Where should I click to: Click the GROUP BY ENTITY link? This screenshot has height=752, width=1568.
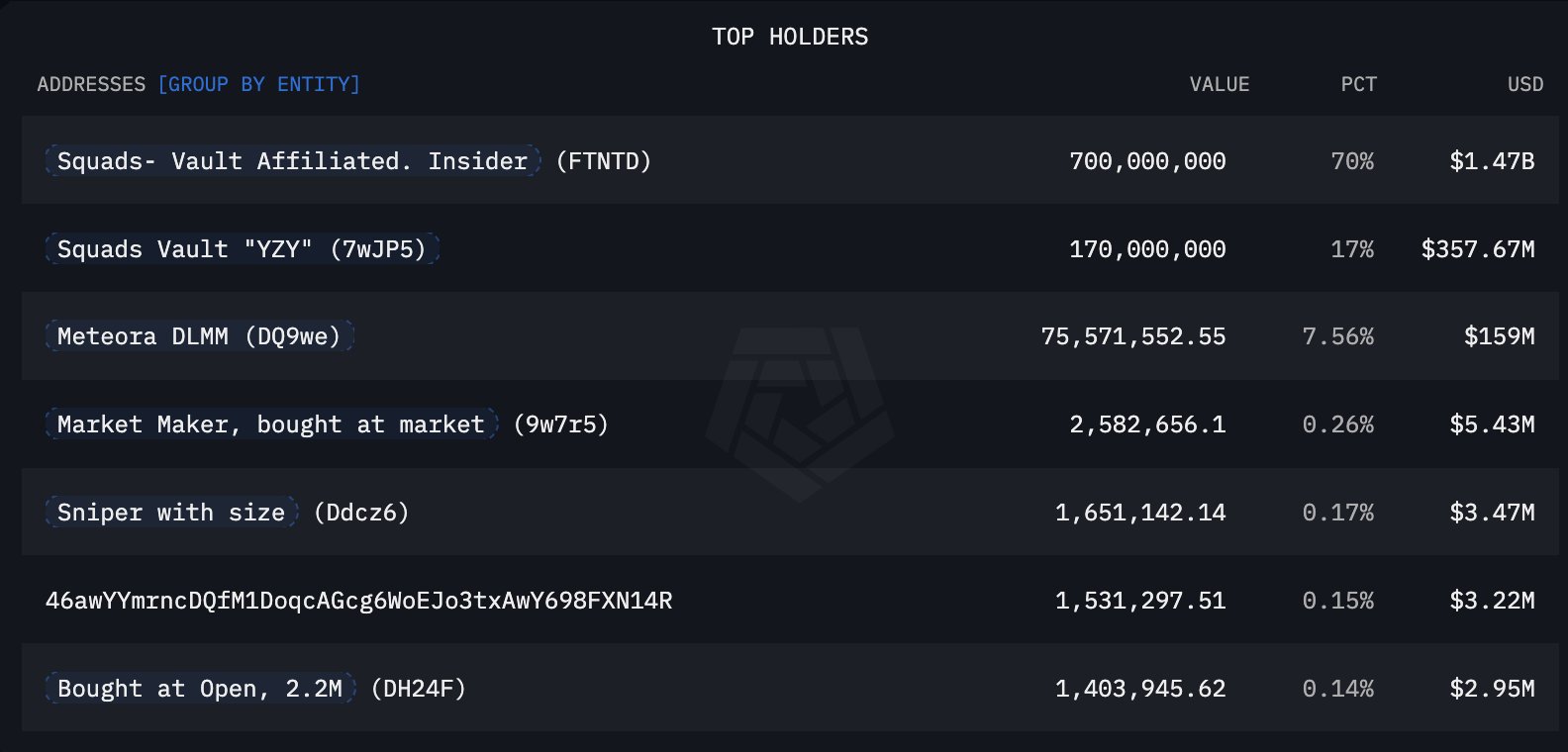(258, 85)
